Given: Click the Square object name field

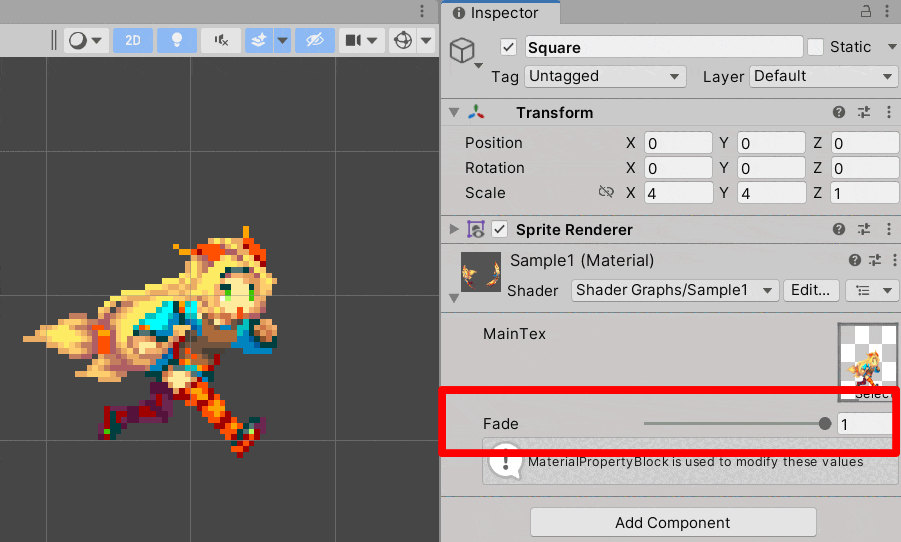Looking at the screenshot, I should pos(664,47).
